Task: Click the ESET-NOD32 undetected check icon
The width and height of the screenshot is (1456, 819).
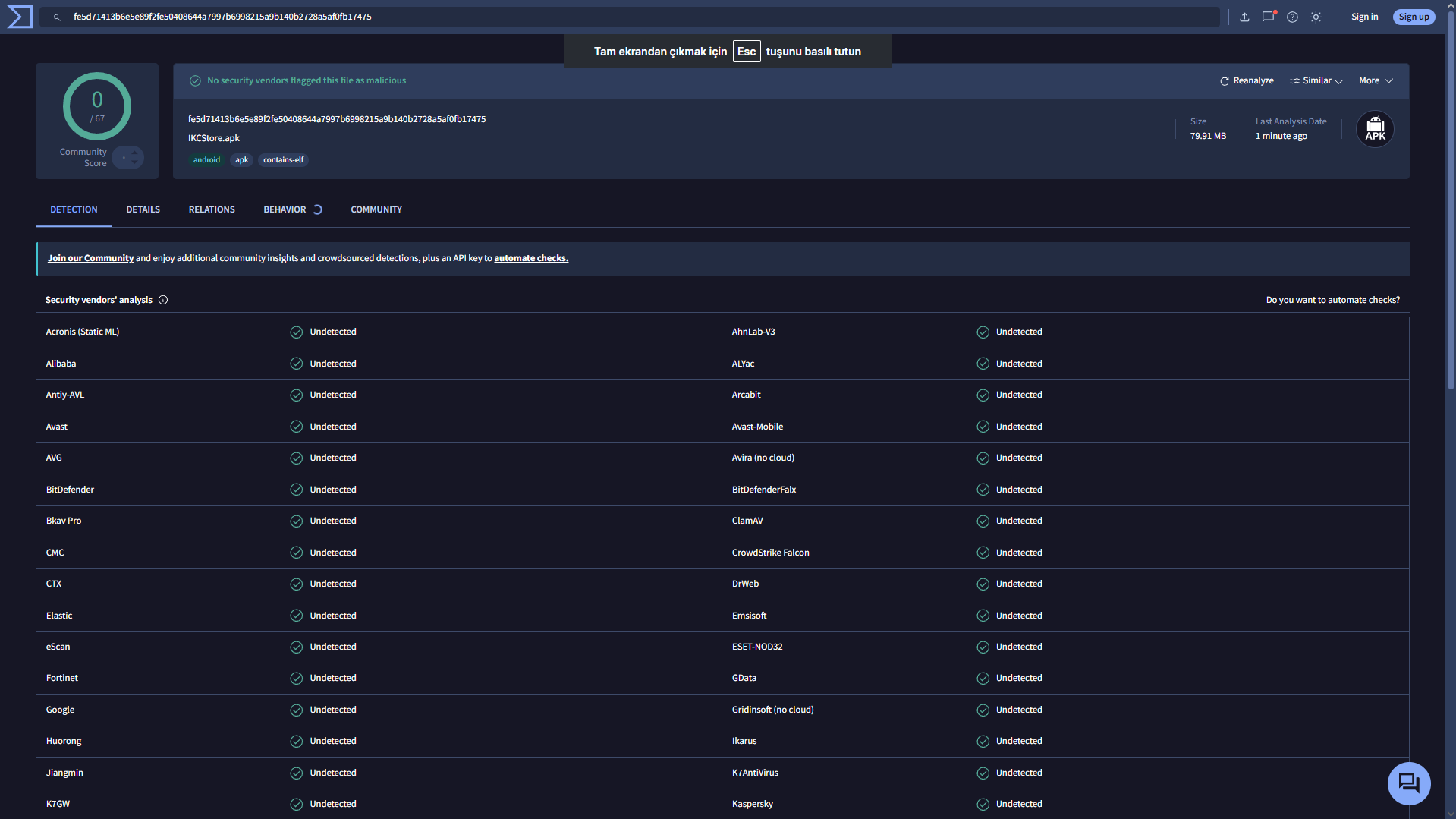Action: pos(983,647)
